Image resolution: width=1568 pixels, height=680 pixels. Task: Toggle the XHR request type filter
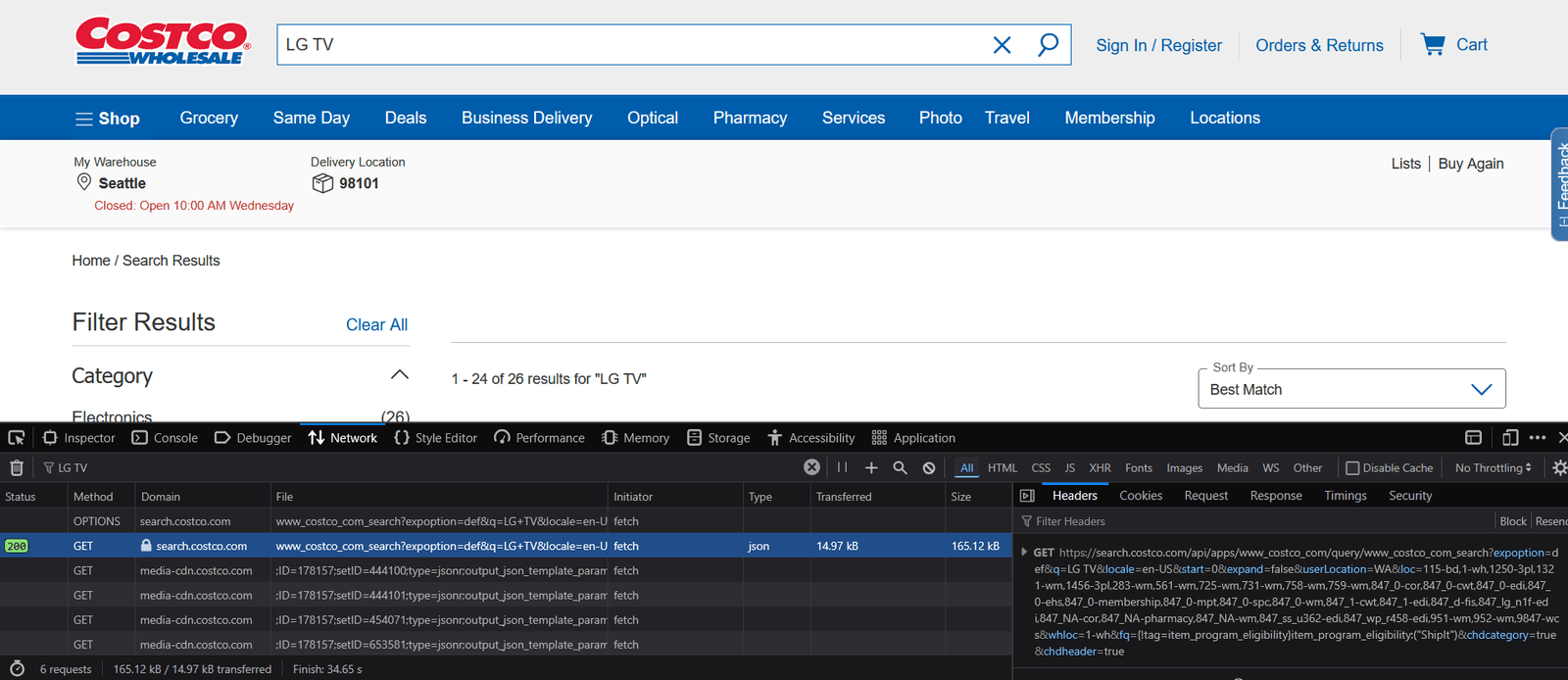[1100, 468]
